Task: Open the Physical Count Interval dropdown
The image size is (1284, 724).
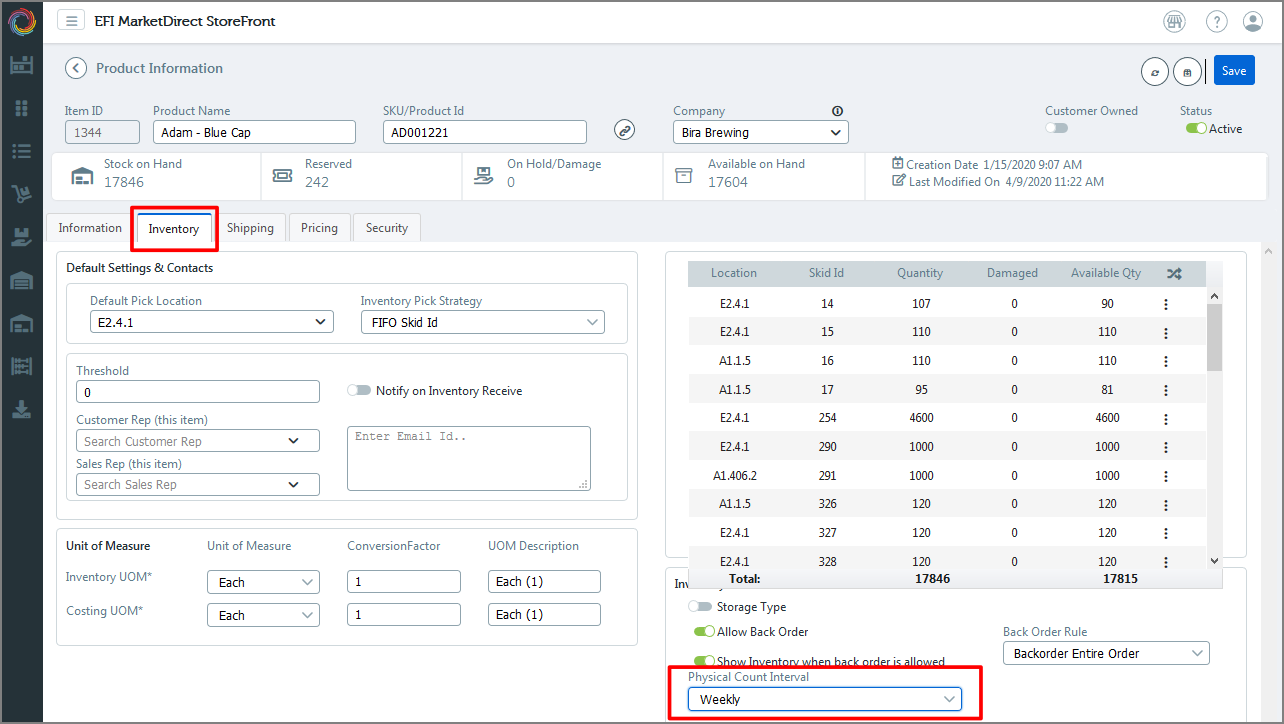Action: point(825,700)
